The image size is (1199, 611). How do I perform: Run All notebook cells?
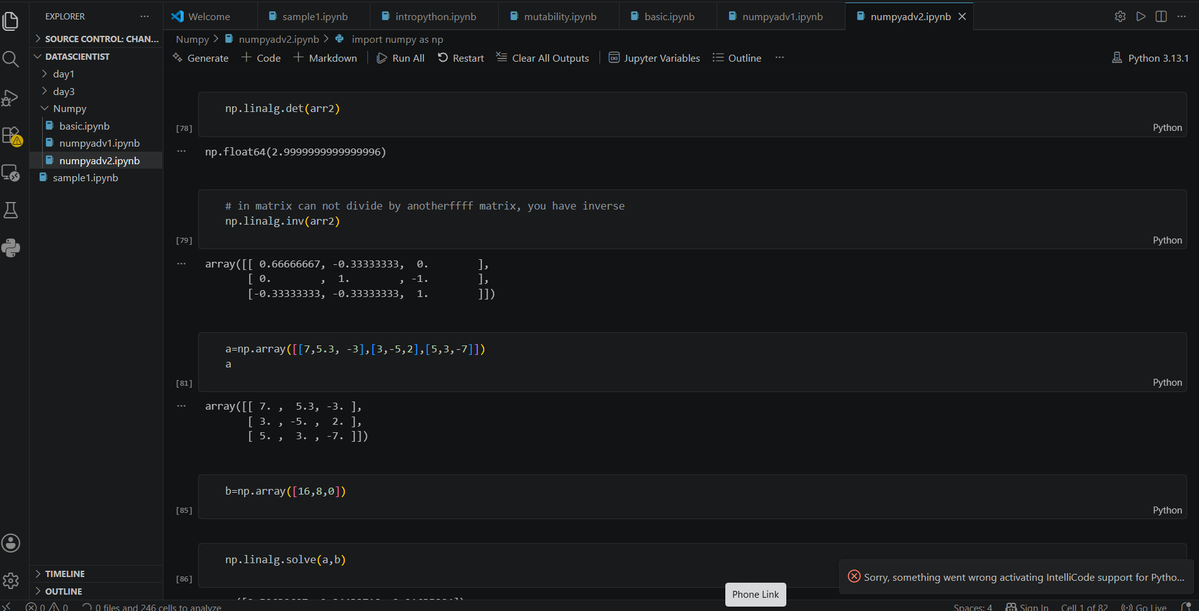[401, 58]
